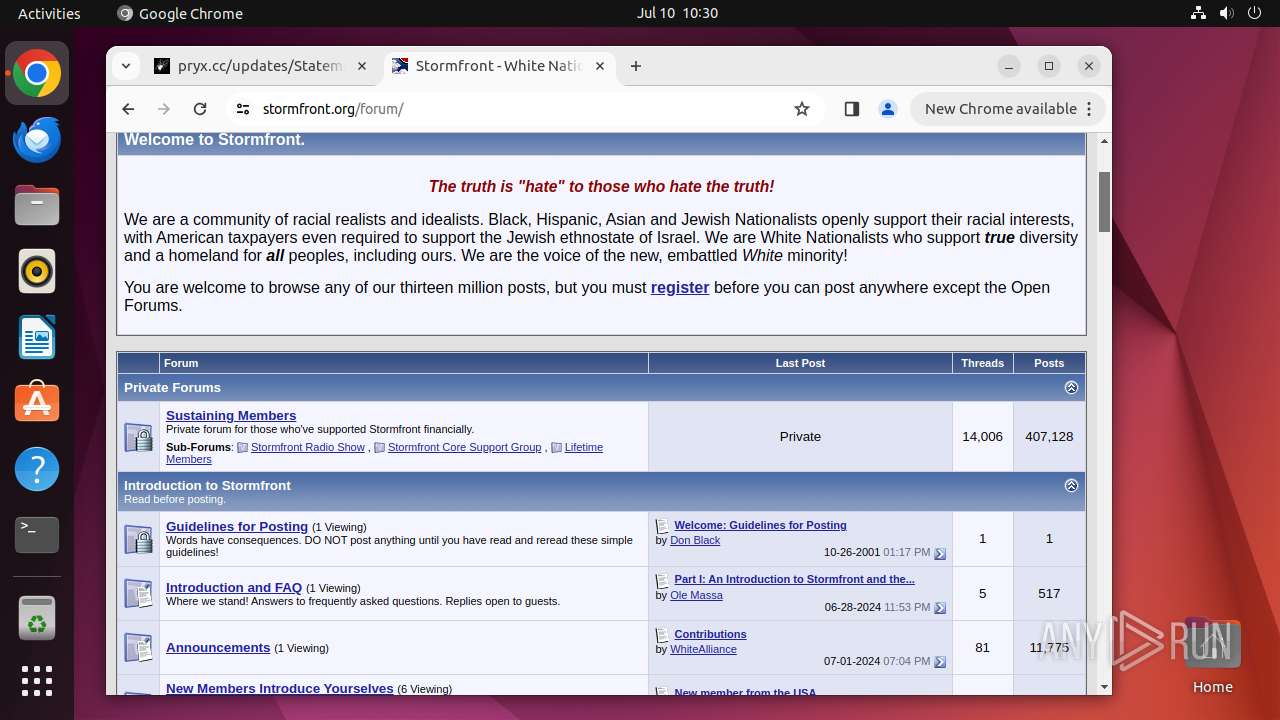Open Lifetime Members sub-forum link
1280x720 pixels.
tap(584, 447)
